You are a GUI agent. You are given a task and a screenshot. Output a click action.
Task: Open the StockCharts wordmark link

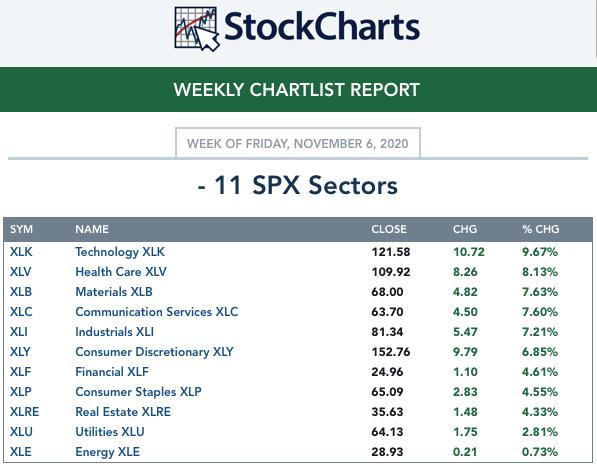(322, 27)
